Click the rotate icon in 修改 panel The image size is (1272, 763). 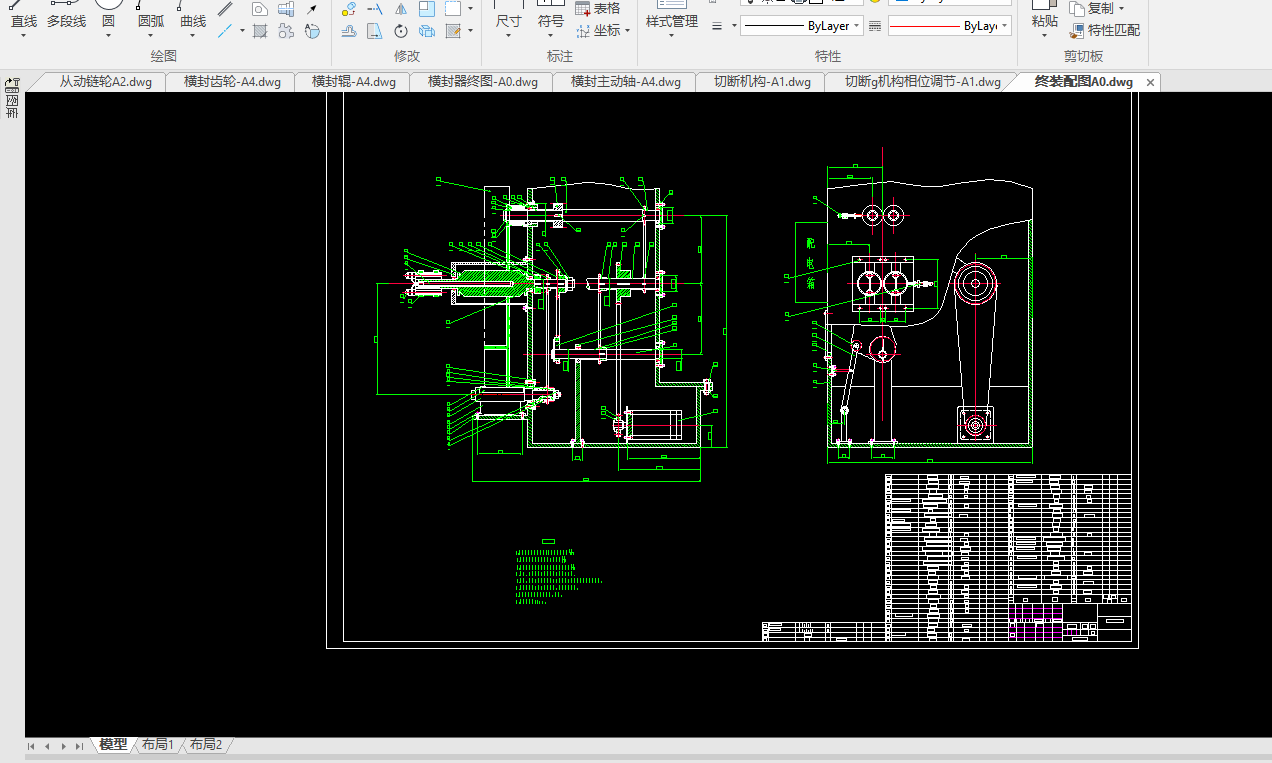tap(401, 31)
